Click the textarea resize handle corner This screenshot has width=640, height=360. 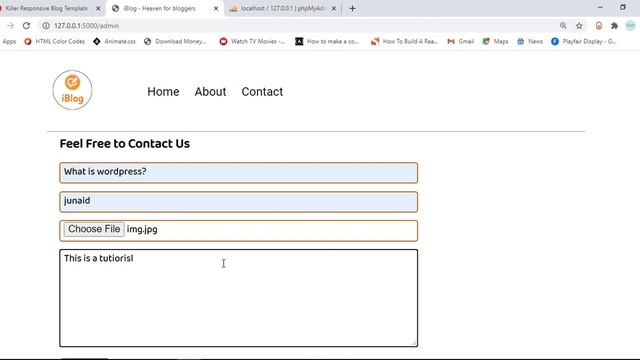point(413,343)
